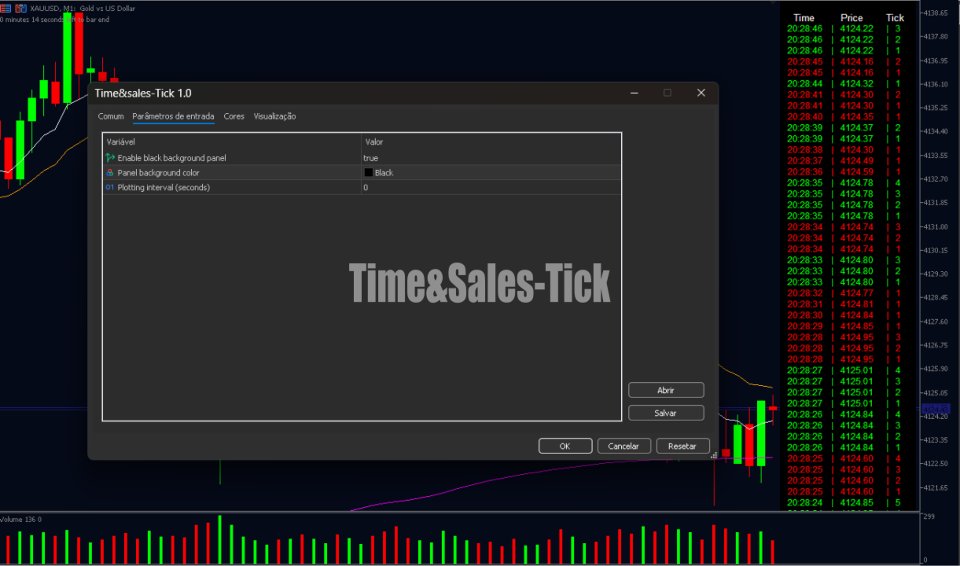
Task: Minimize the Time&sales-Tick 1.0 dialog
Action: point(634,93)
